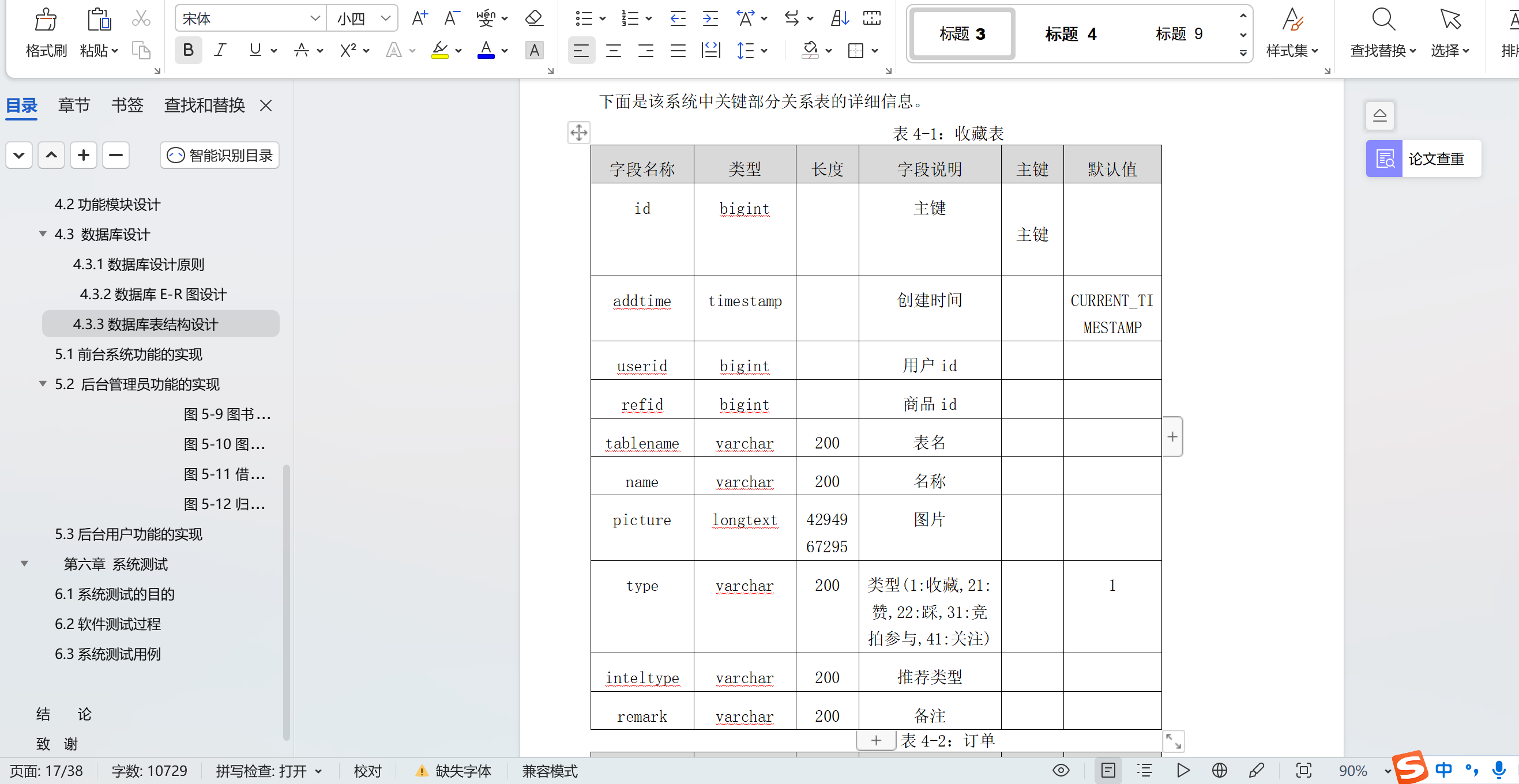The width and height of the screenshot is (1519, 784).
Task: Collapse the 4.3 数据库设计 tree node
Action: pyautogui.click(x=43, y=234)
